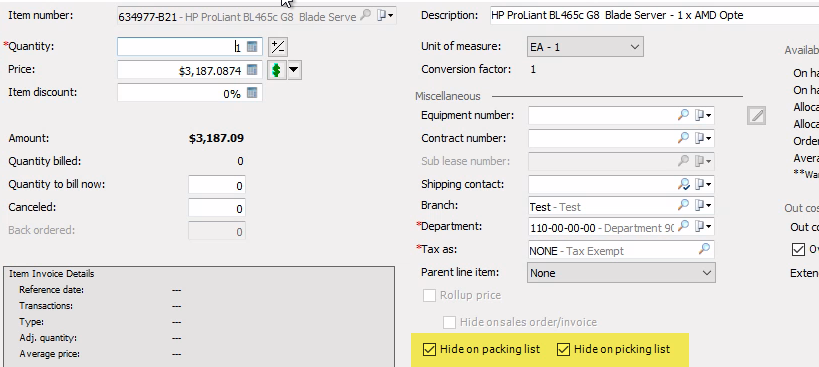Open Parent line item dropdown

click(x=621, y=273)
